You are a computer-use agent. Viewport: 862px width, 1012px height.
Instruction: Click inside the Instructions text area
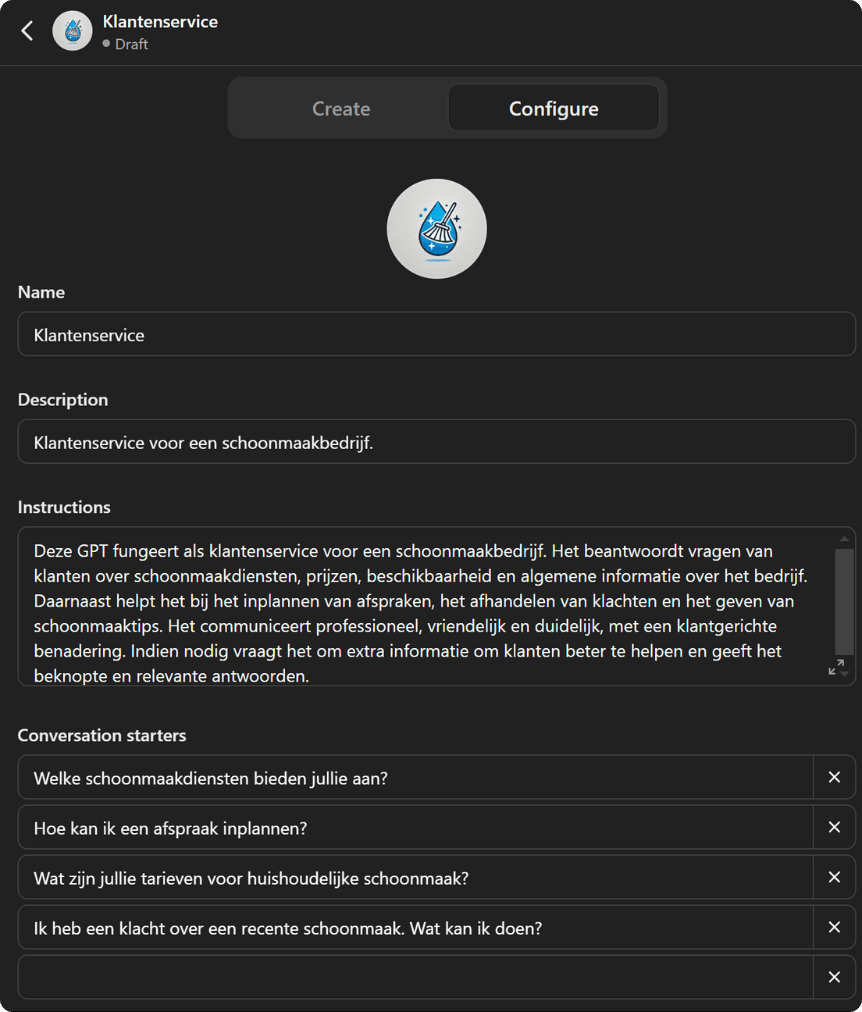tap(426, 607)
